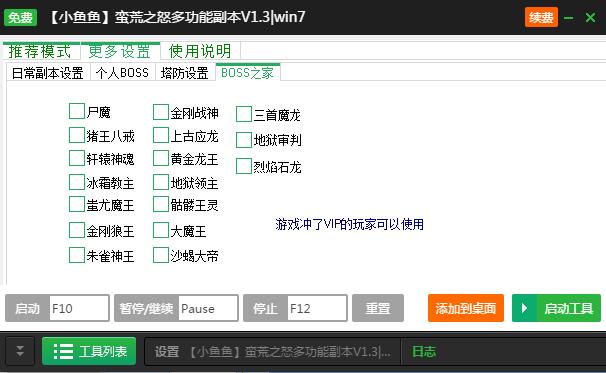Switch to the 推荐模式 tab
Viewport: 606px width, 373px height.
click(40, 51)
